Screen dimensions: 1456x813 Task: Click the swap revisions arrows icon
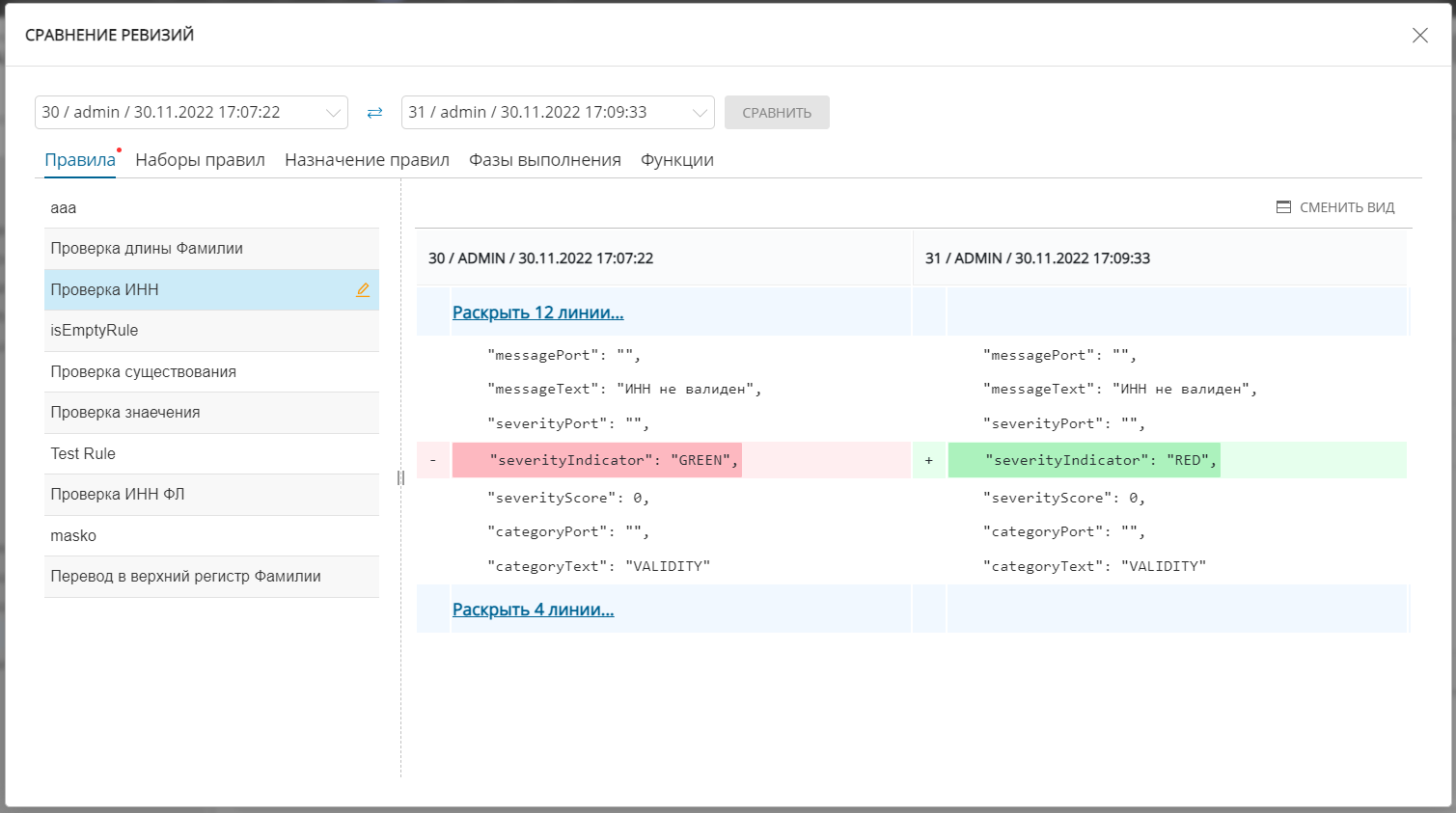pos(374,113)
